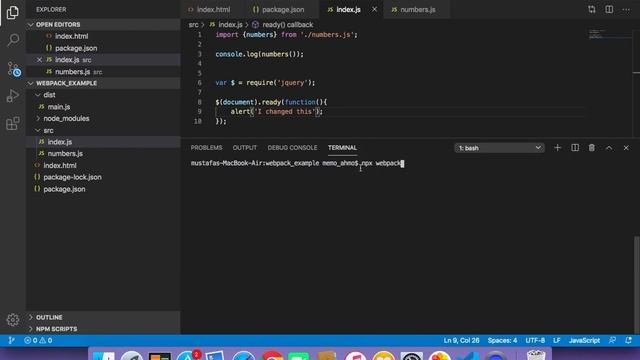Viewport: 640px width, 360px height.
Task: Open the Trash in the Dock
Action: (536, 355)
